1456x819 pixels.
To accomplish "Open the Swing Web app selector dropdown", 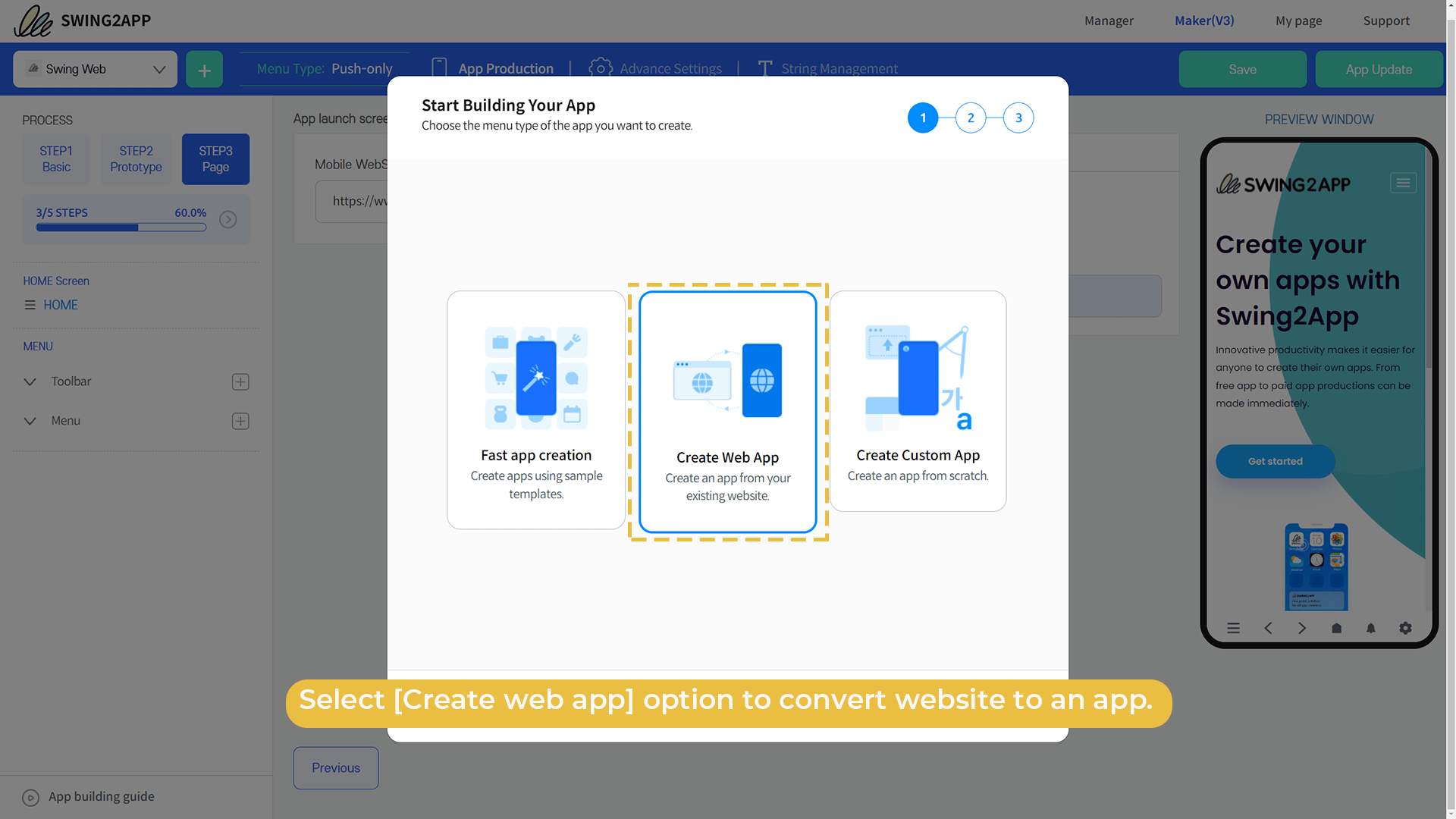I will (x=95, y=69).
